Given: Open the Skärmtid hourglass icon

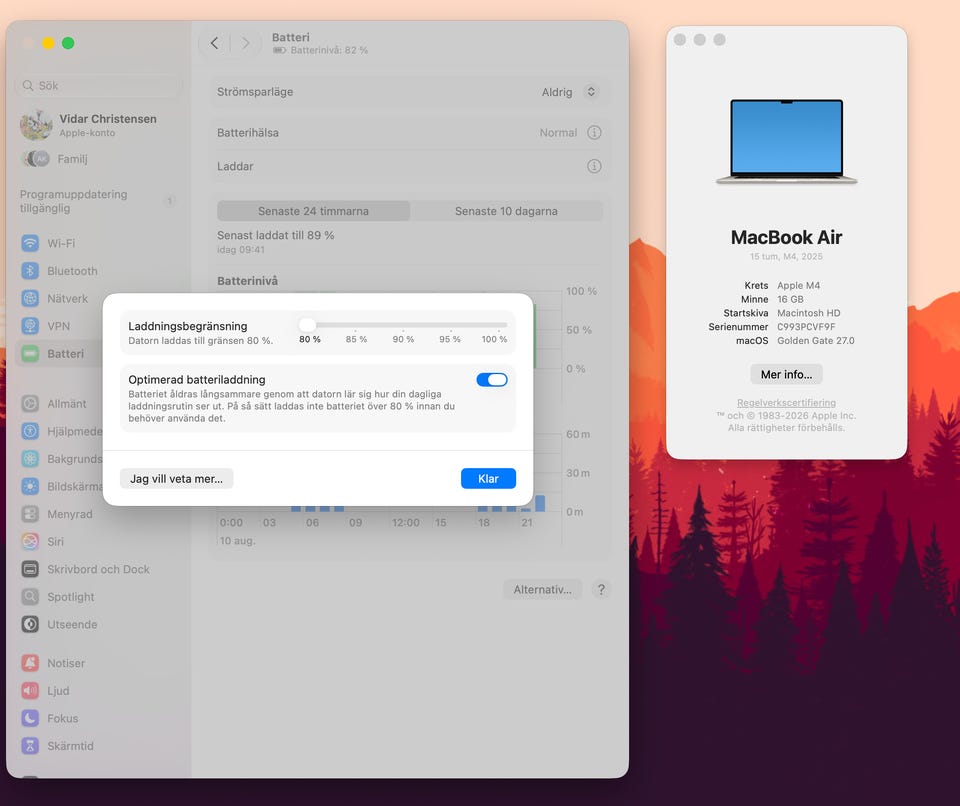Looking at the screenshot, I should click(x=30, y=745).
